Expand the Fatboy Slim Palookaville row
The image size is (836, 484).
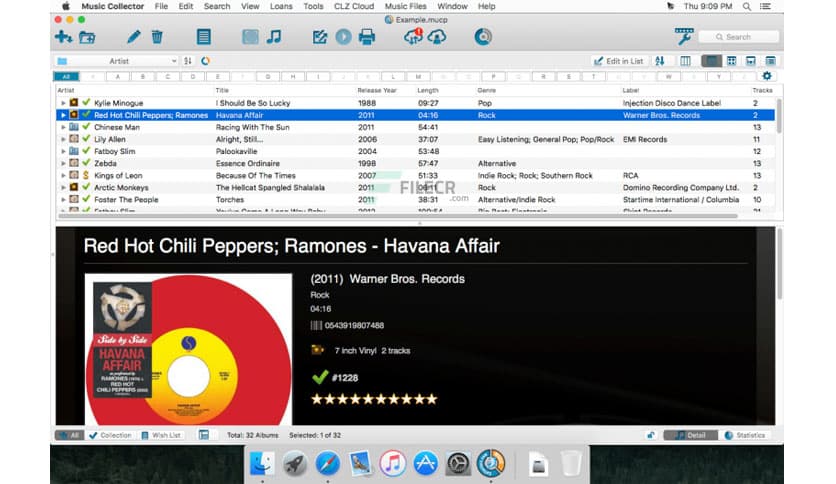pyautogui.click(x=63, y=151)
